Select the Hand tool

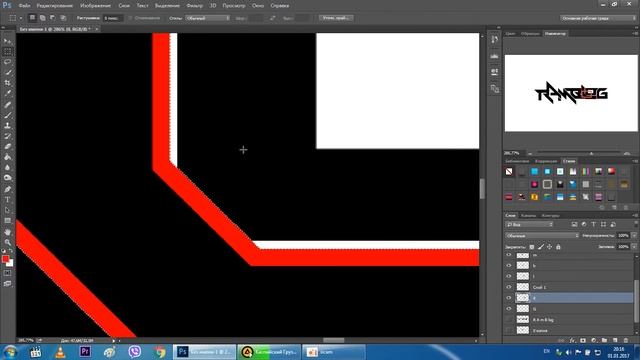click(x=7, y=232)
